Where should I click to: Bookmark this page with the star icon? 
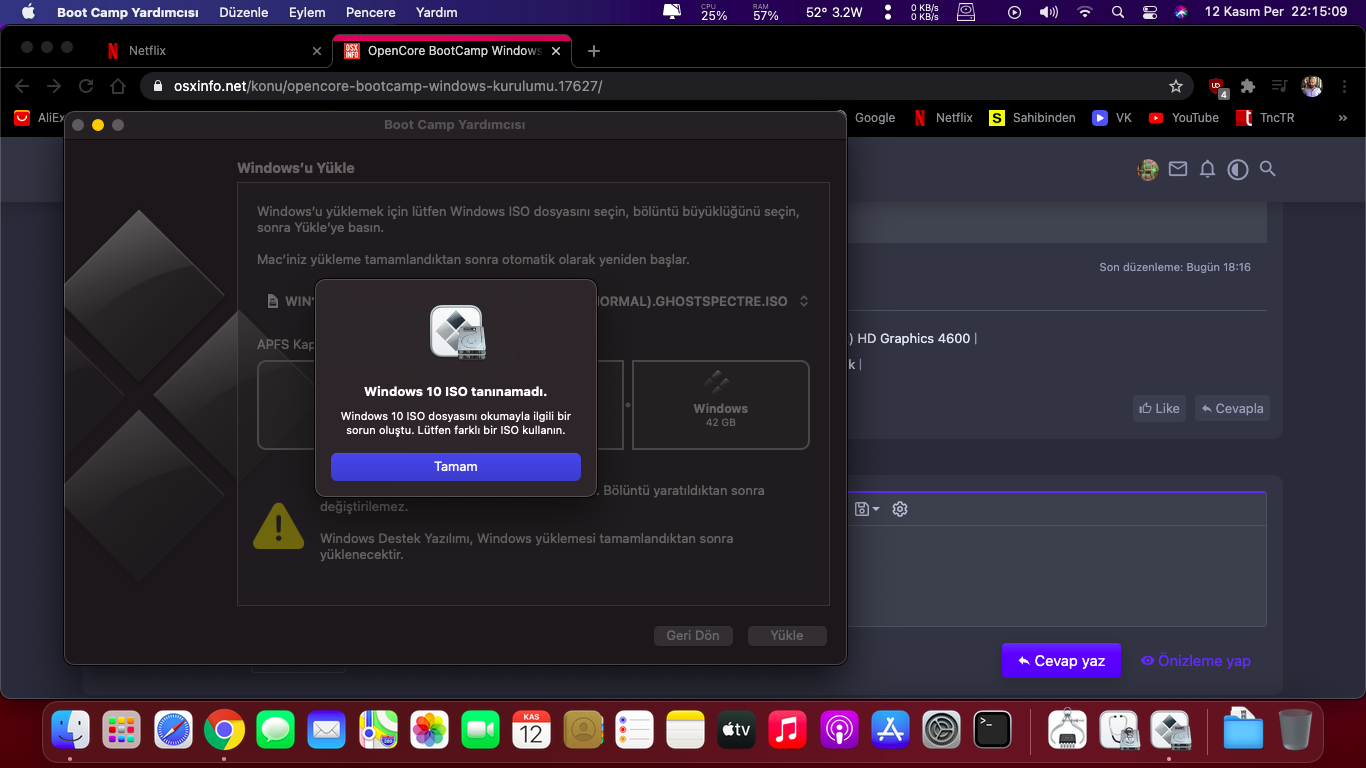(x=1176, y=86)
